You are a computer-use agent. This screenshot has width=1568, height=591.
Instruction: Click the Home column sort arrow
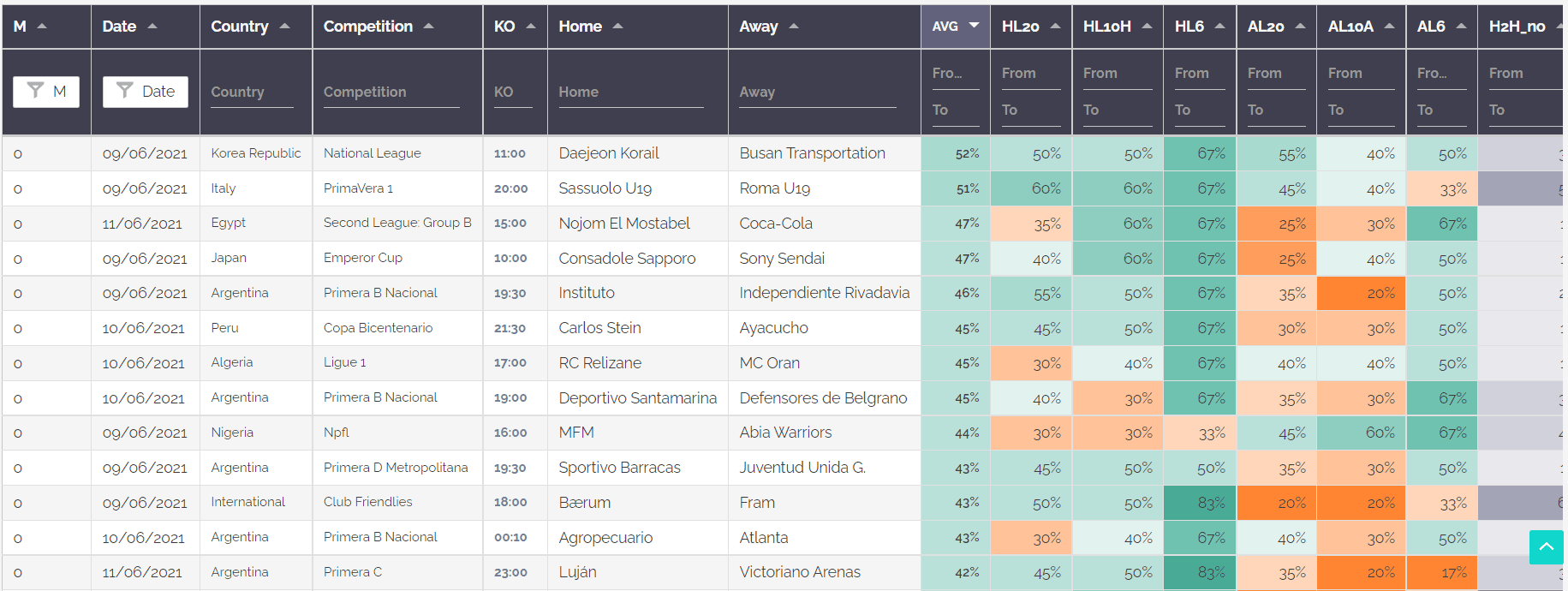(618, 26)
